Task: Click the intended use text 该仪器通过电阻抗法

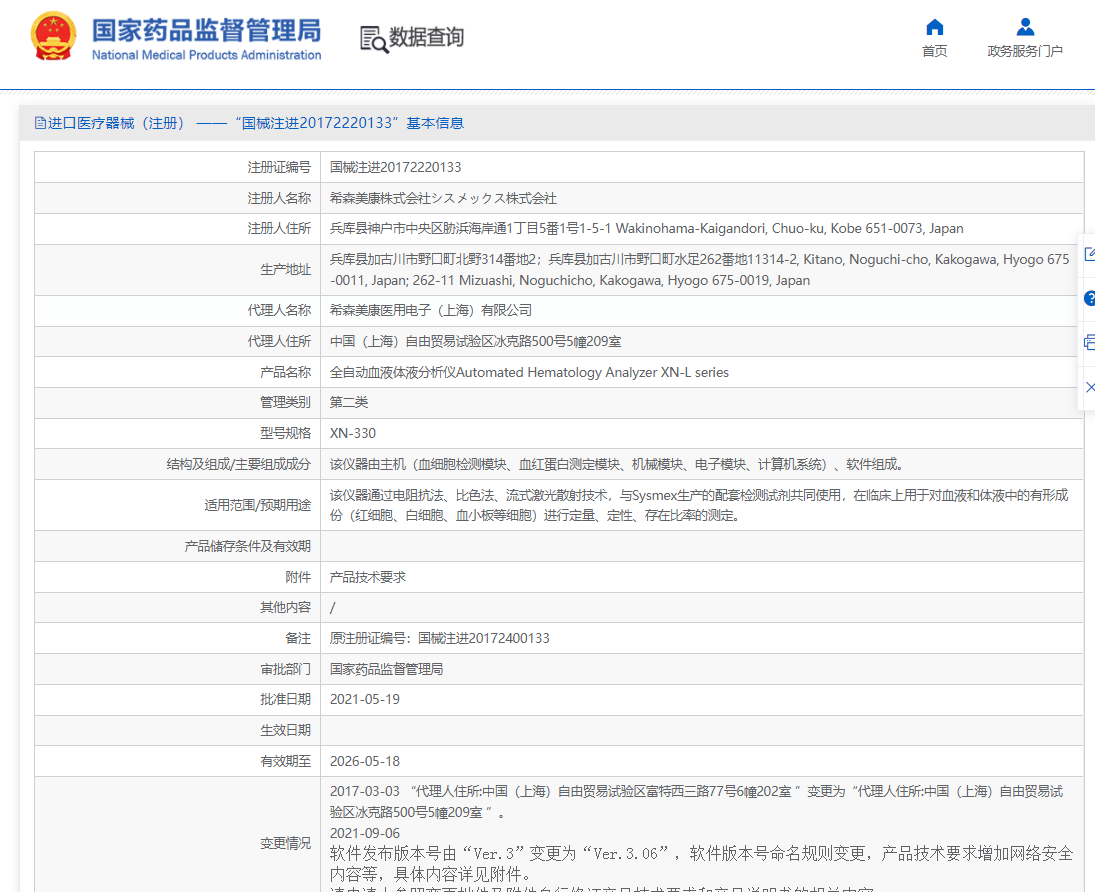Action: point(699,505)
